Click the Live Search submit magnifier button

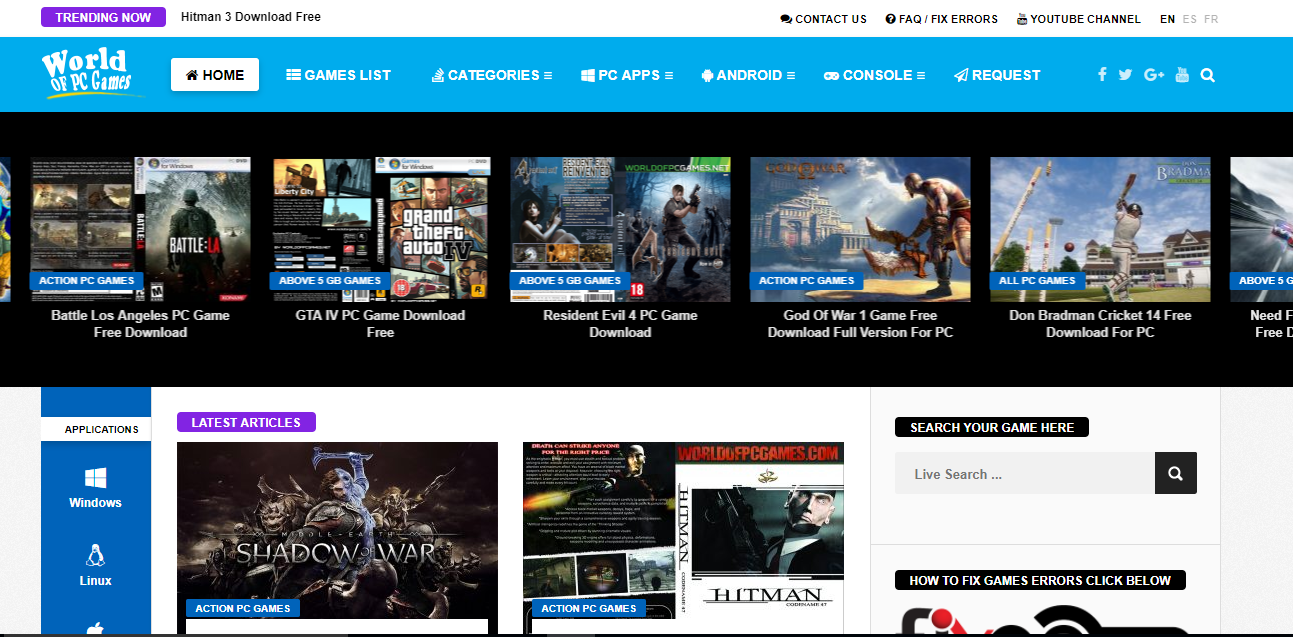tap(1176, 473)
